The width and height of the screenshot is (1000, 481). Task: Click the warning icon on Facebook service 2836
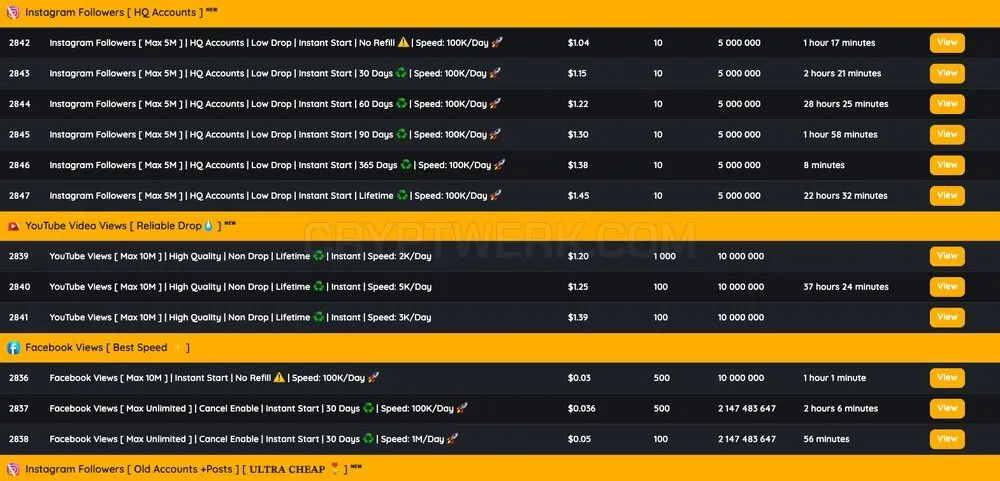click(x=279, y=378)
